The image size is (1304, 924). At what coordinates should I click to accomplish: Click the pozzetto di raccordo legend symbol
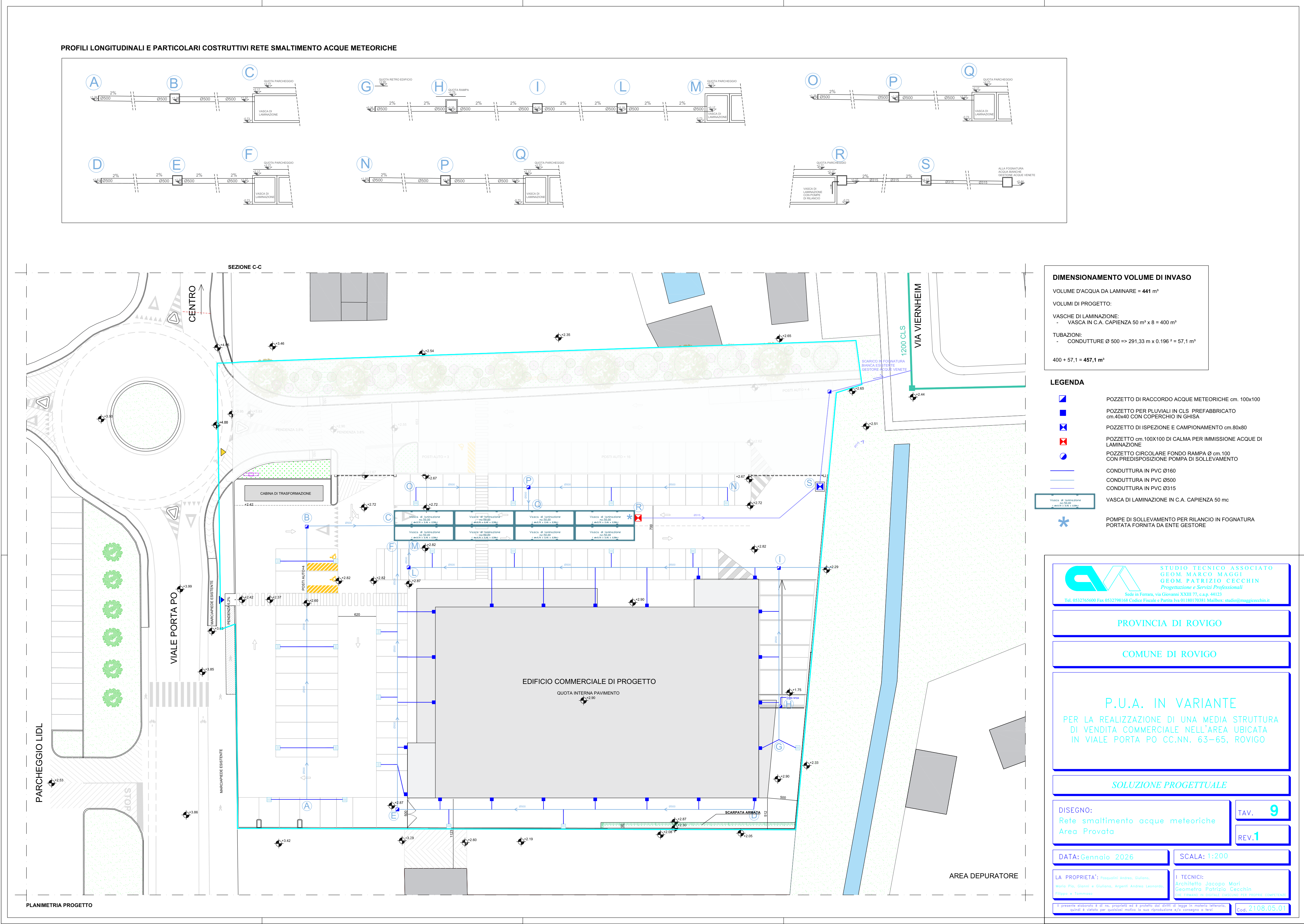(x=1062, y=399)
